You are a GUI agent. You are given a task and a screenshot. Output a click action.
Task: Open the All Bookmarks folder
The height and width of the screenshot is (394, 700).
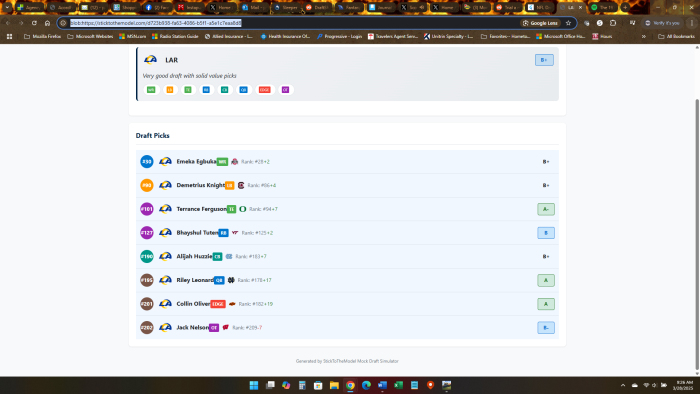[x=676, y=37]
